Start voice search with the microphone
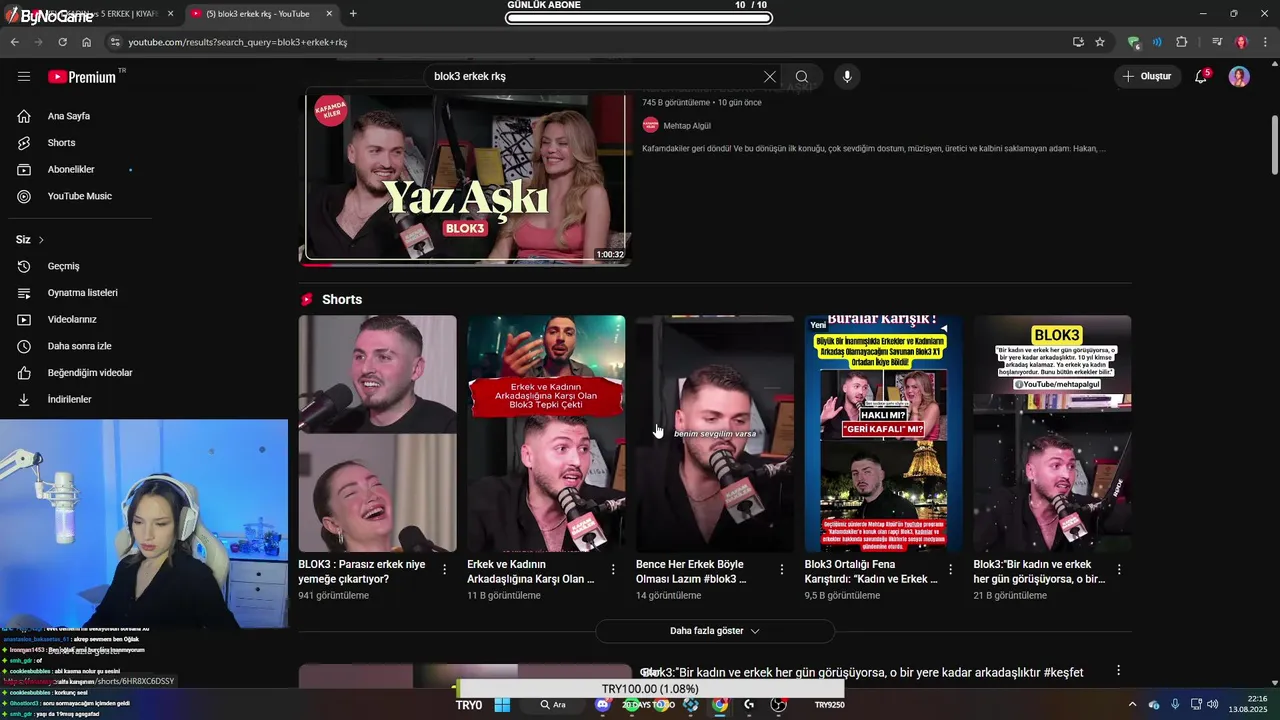 click(x=847, y=77)
